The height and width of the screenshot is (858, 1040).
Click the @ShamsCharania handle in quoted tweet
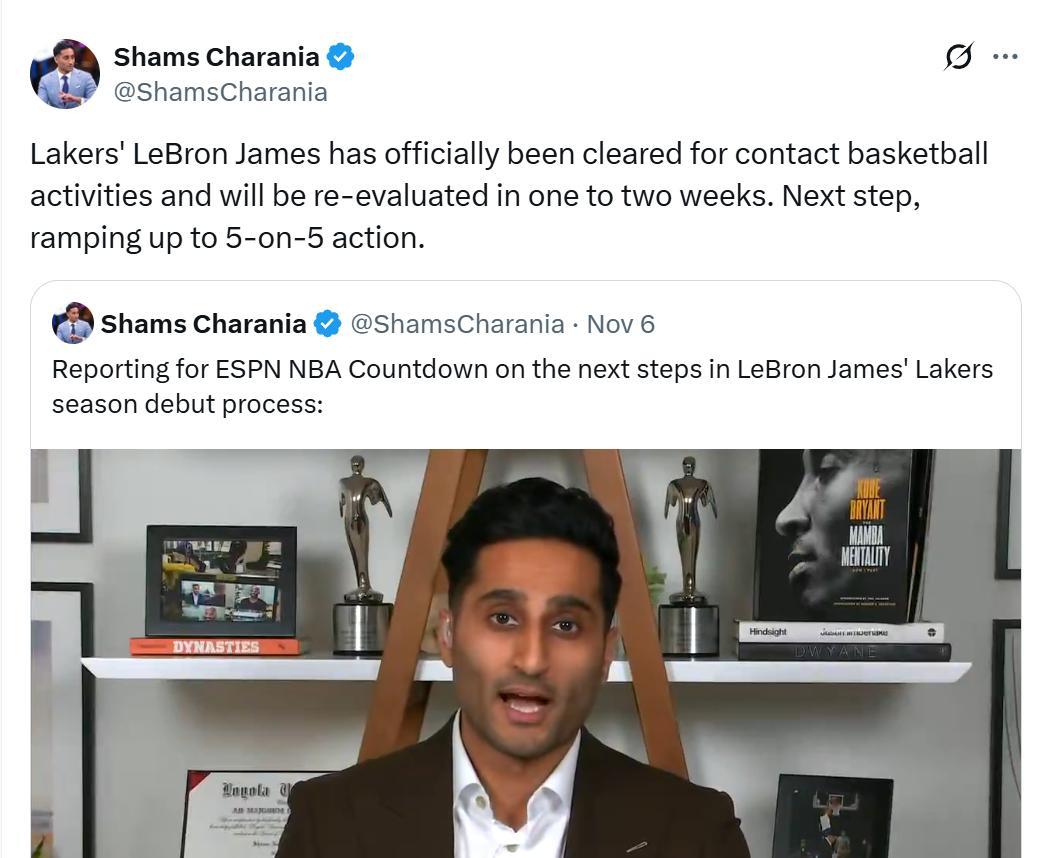coord(457,324)
